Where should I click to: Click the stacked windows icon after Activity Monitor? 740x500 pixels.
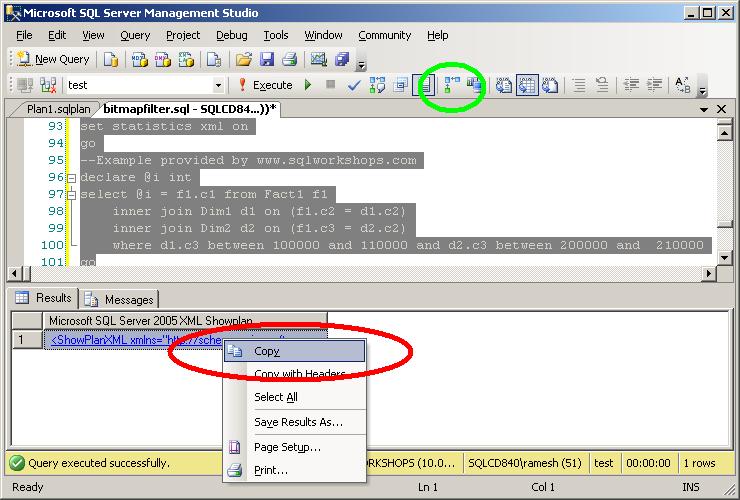342,59
